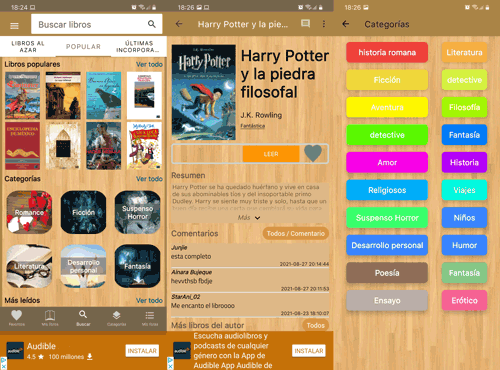
Task: Go back from the Categorías screen
Action: 346,24
